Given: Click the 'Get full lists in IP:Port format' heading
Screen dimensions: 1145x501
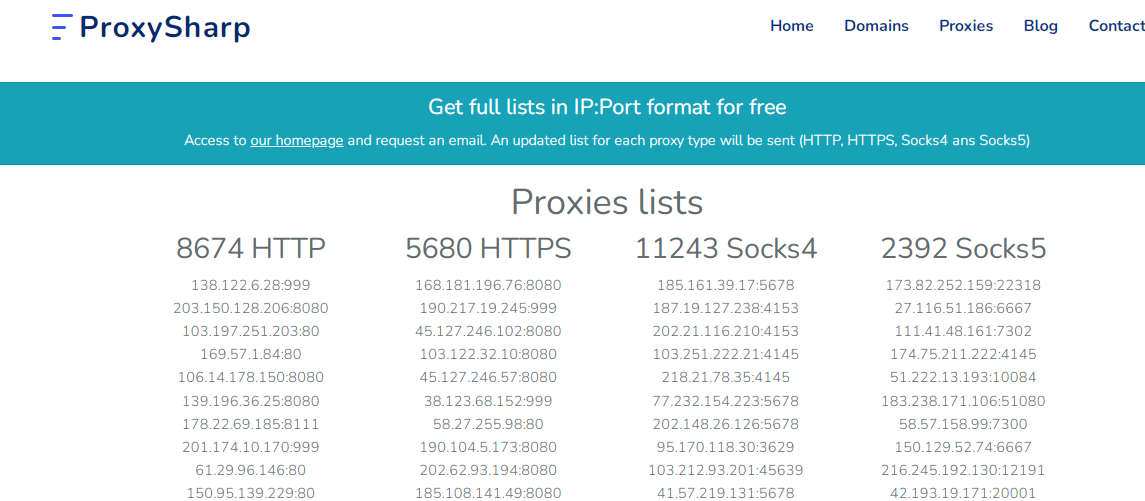Looking at the screenshot, I should (607, 107).
